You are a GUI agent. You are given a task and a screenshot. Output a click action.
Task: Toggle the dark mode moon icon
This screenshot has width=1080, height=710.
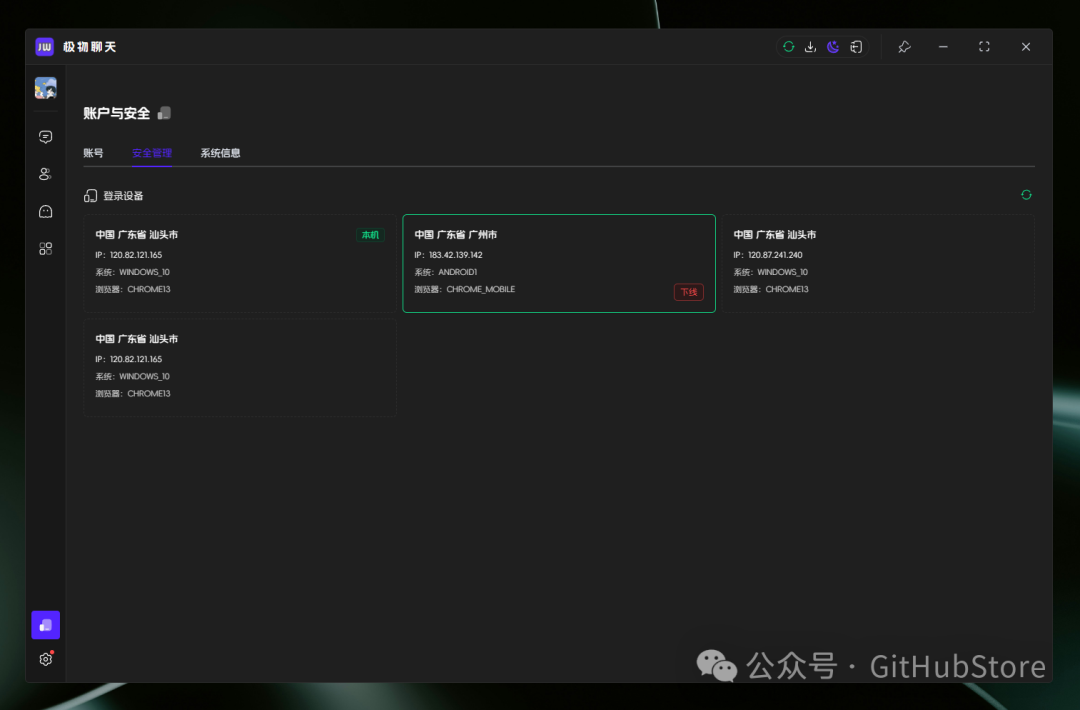(x=833, y=47)
